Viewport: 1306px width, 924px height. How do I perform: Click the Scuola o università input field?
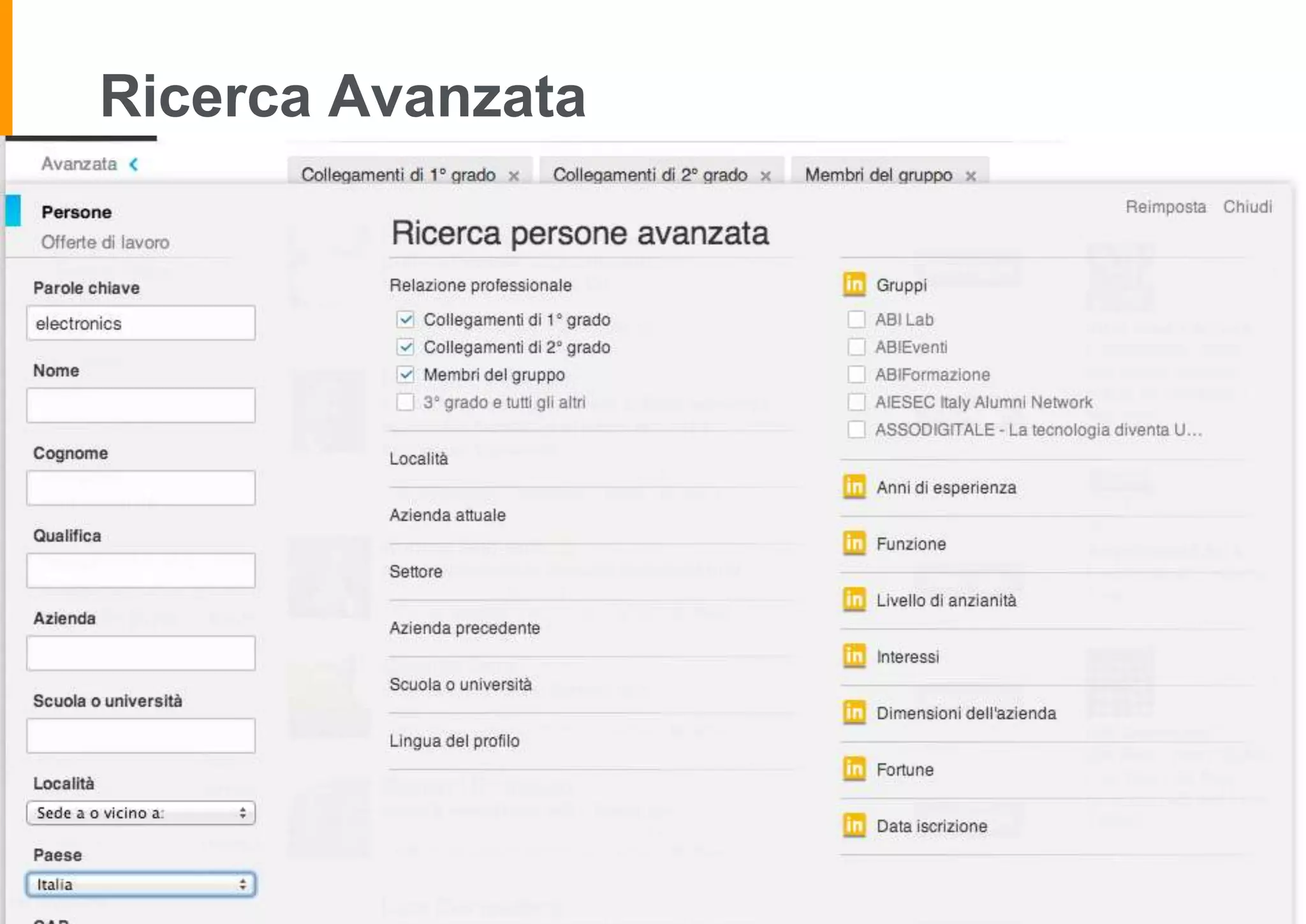click(x=141, y=735)
